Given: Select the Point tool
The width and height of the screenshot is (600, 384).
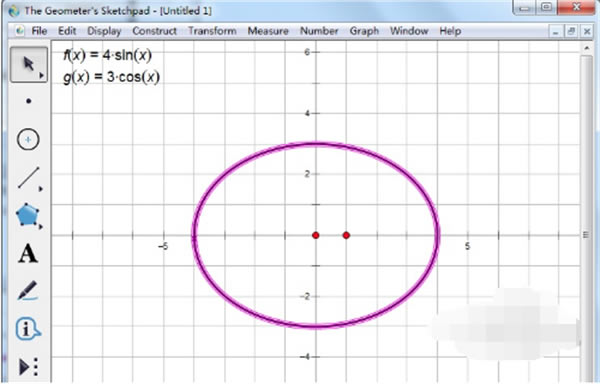Looking at the screenshot, I should [28, 101].
